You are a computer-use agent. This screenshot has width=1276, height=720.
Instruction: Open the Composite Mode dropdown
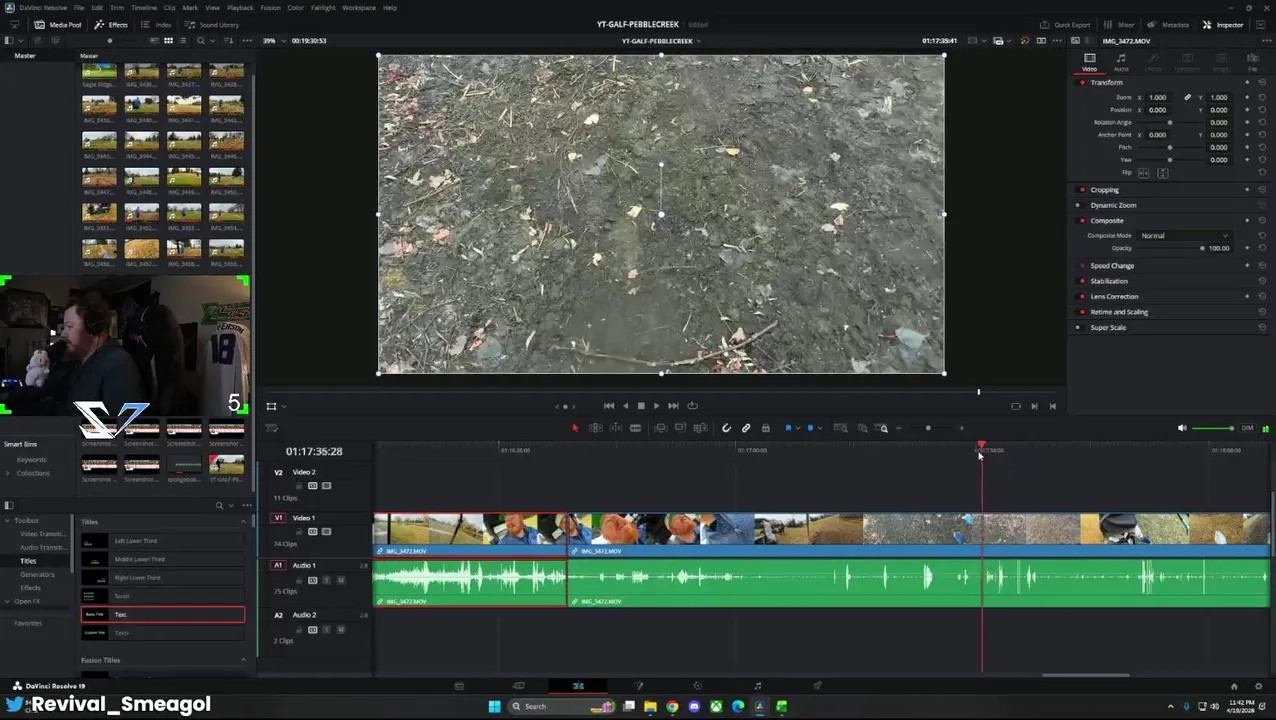click(1185, 235)
